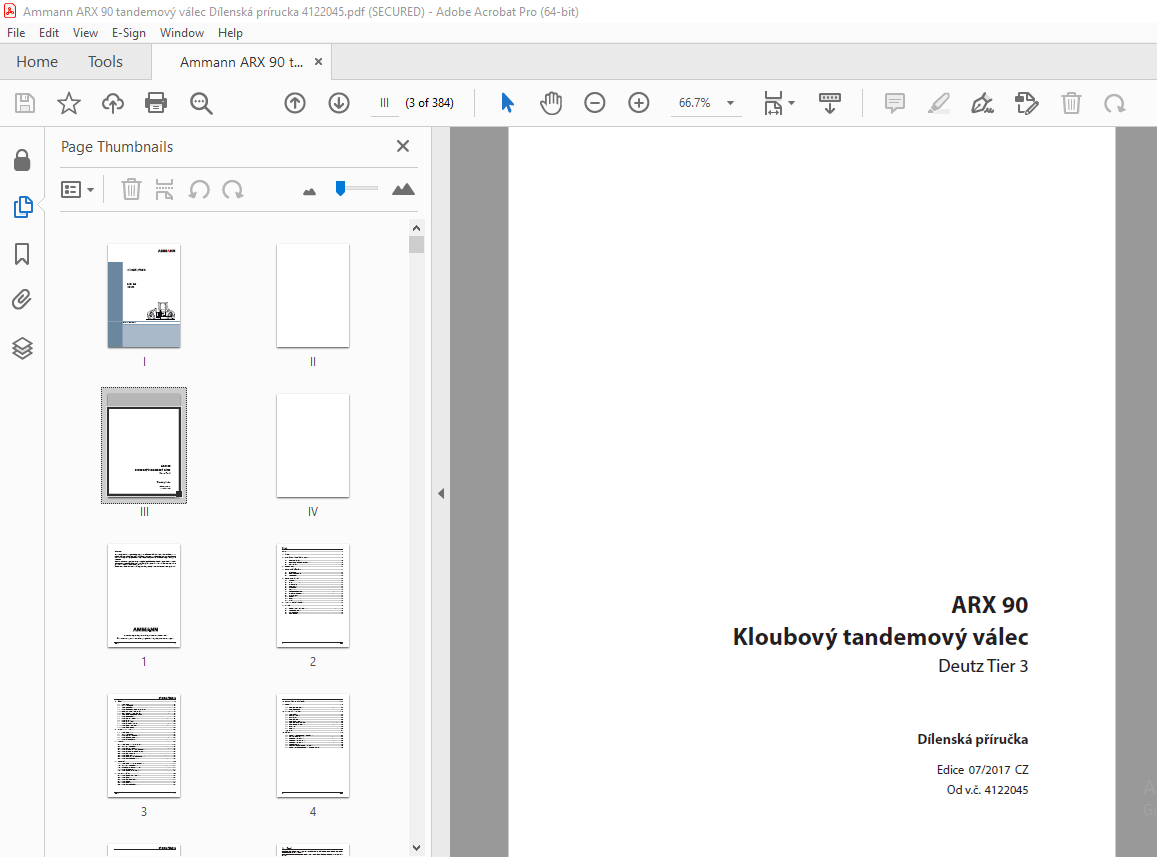Delete pages icon in thumbnails panel
The height and width of the screenshot is (857, 1157).
tap(131, 189)
